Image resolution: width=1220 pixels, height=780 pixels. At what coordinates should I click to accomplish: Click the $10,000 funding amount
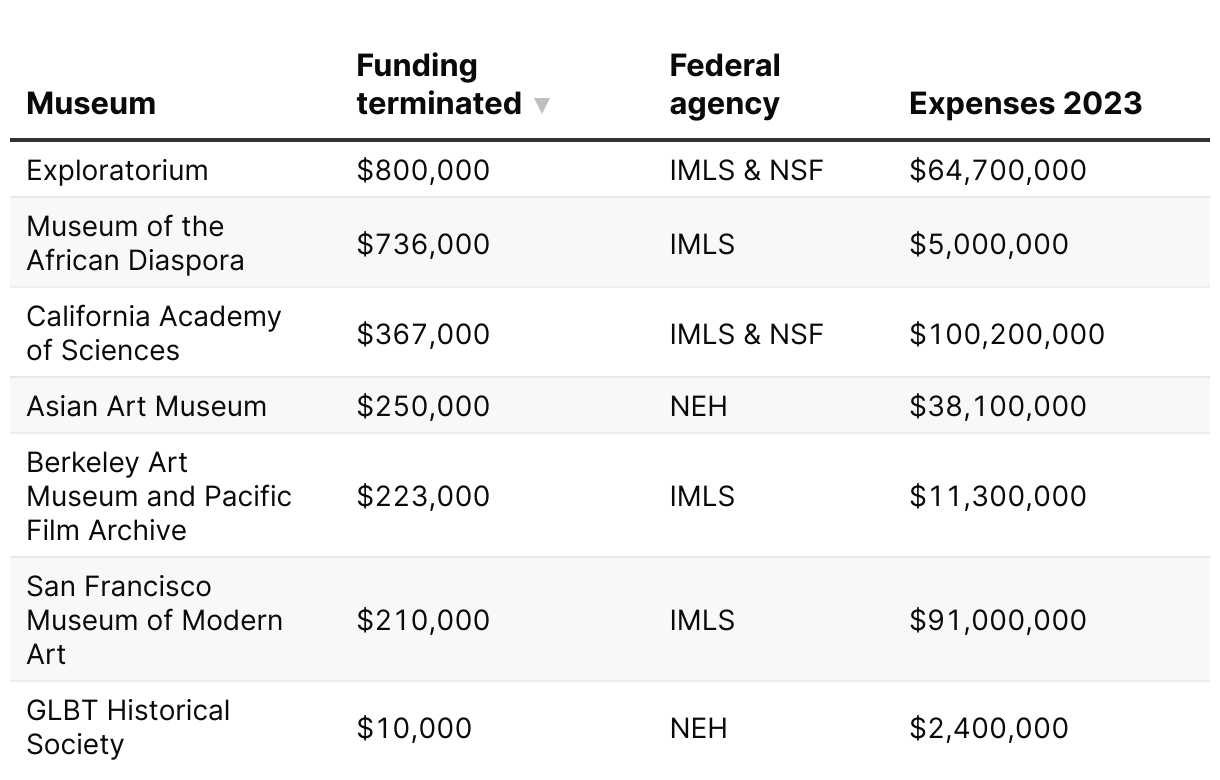(414, 728)
